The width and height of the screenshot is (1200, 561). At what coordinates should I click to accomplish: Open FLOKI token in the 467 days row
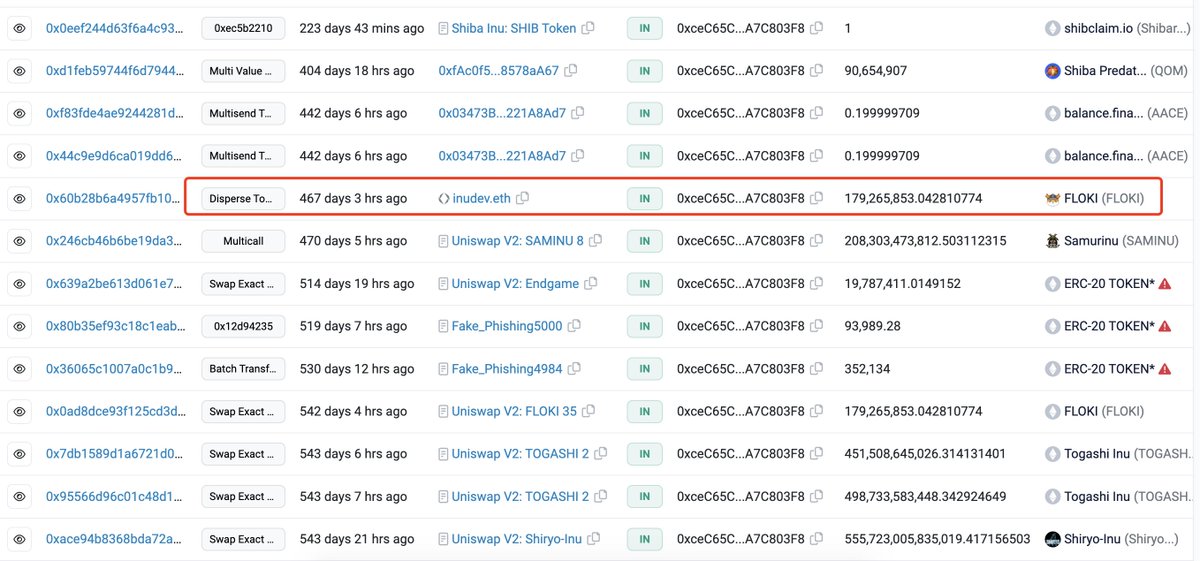tap(1104, 199)
